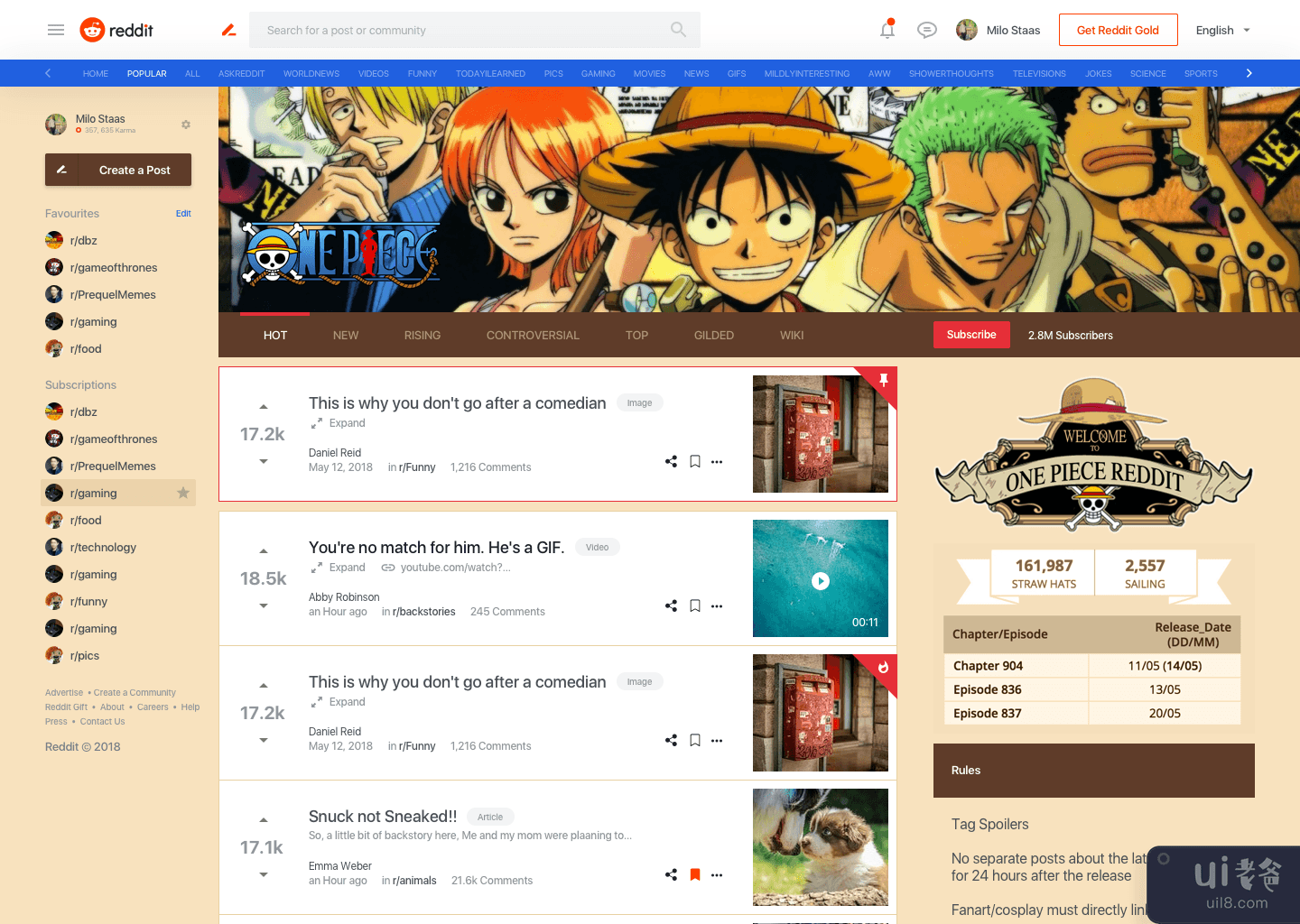1300x924 pixels.
Task: Click Milo Staas avatar in header
Action: [x=967, y=30]
